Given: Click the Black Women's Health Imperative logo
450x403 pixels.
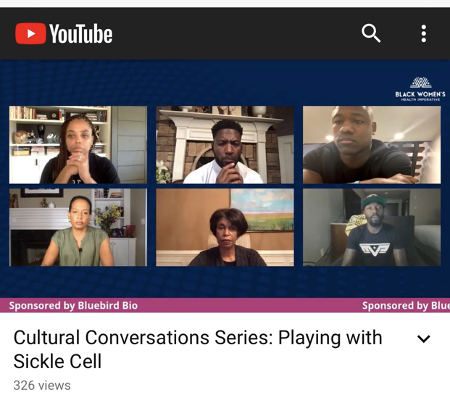Looking at the screenshot, I should pos(420,89).
